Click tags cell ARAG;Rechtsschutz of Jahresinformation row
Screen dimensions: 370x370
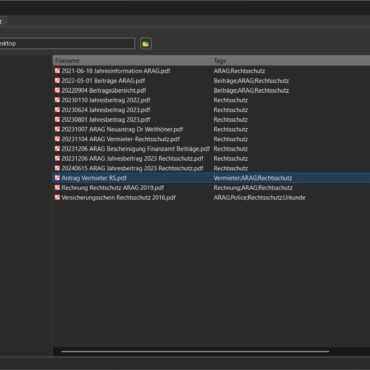[x=239, y=71]
